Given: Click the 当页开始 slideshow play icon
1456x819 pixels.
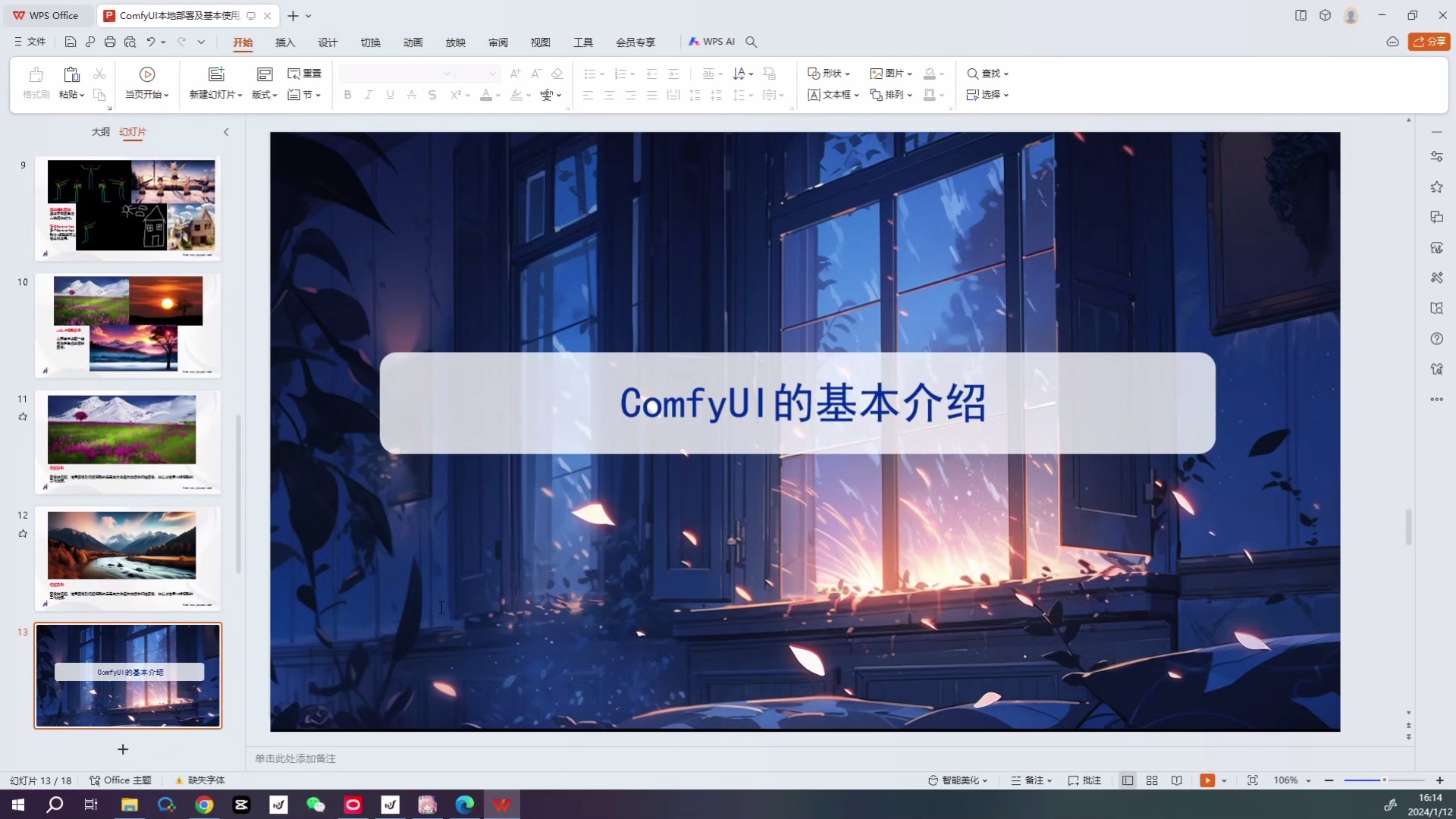Looking at the screenshot, I should [147, 74].
